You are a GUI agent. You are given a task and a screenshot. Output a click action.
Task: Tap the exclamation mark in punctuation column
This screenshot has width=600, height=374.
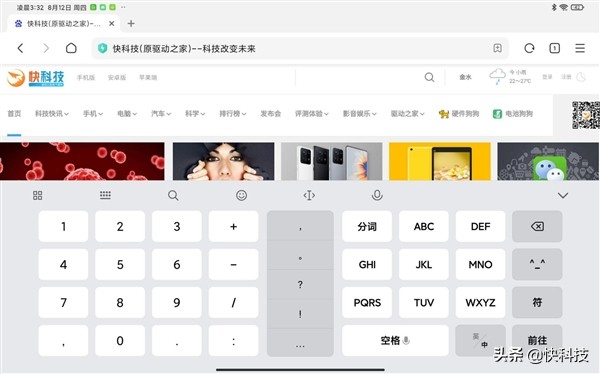(300, 314)
